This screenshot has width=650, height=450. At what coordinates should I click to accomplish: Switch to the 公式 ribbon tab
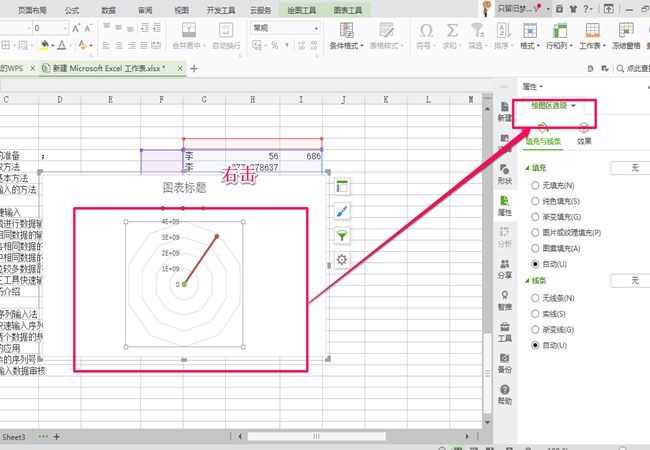(x=72, y=10)
